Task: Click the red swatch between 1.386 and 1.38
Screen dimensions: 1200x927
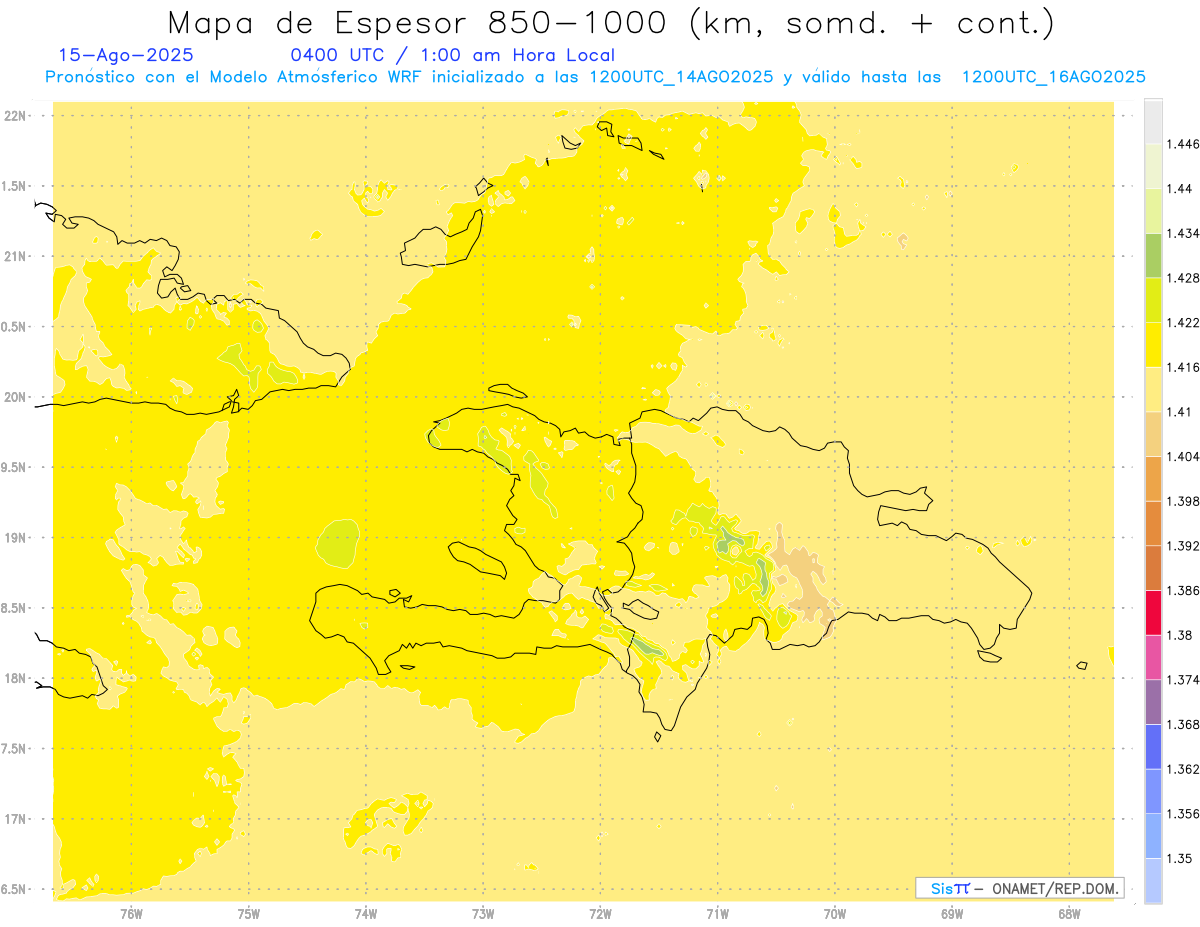Action: pyautogui.click(x=1153, y=612)
